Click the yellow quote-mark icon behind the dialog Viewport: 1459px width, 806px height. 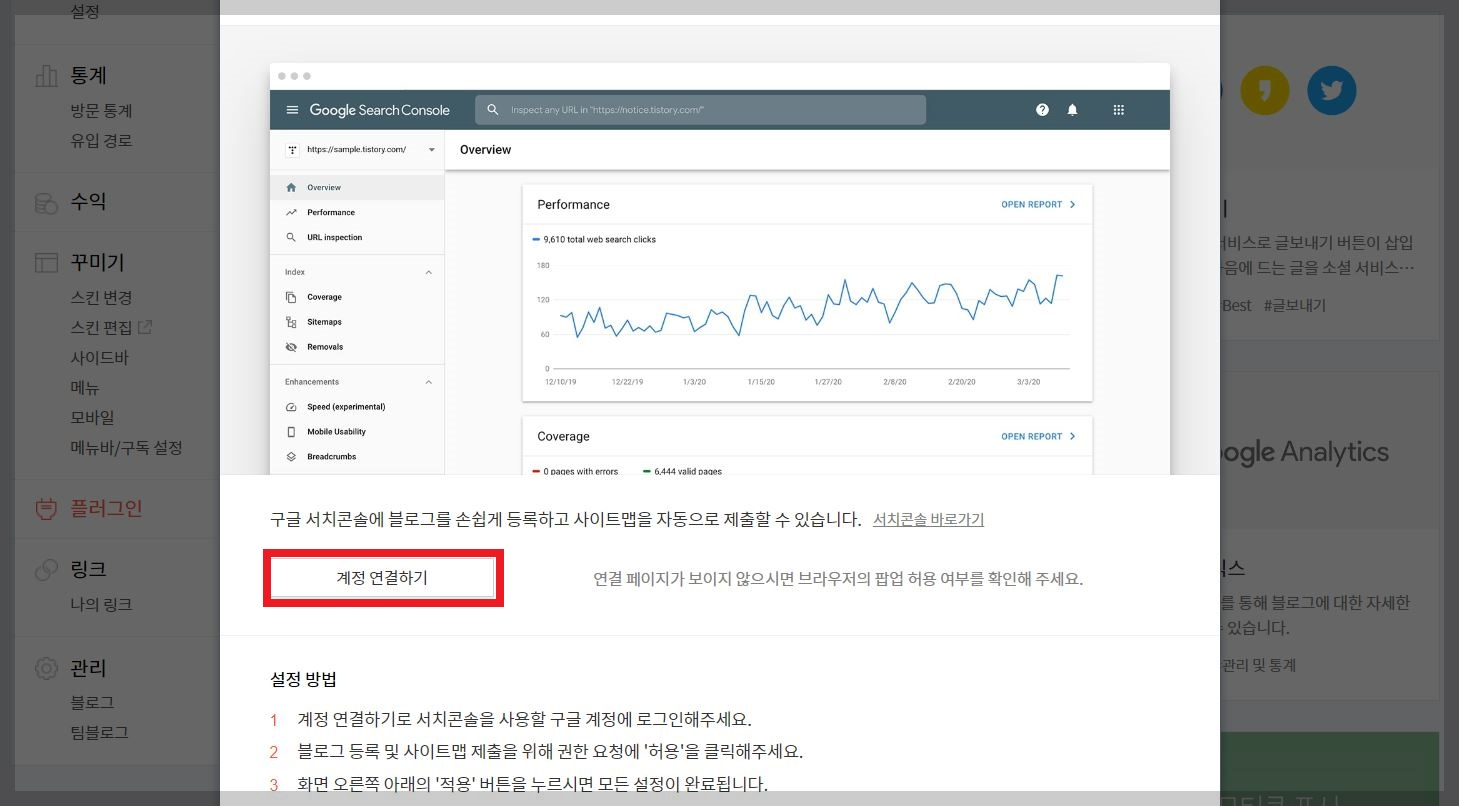[x=1265, y=91]
